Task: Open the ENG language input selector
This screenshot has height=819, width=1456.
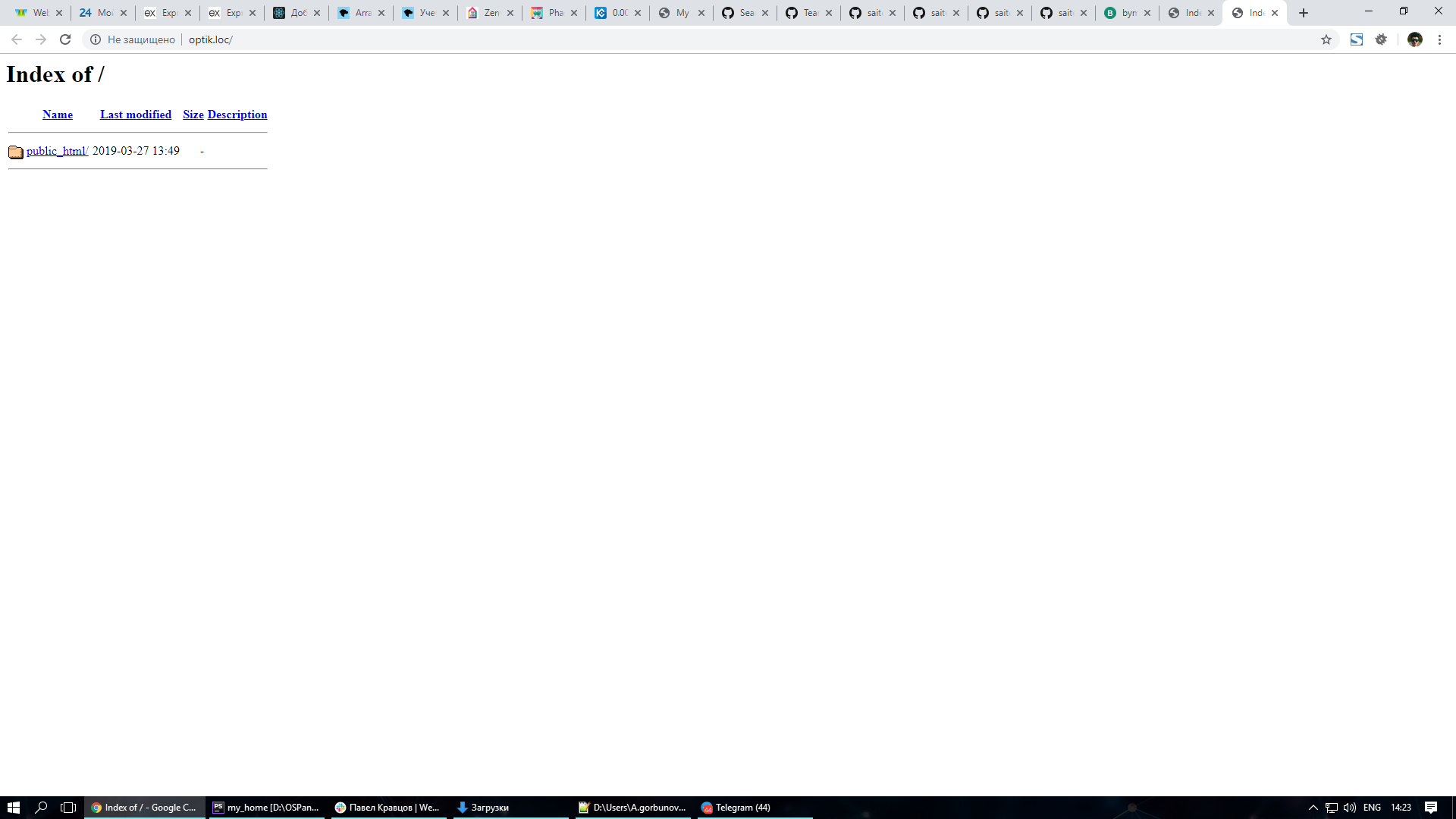Action: click(1372, 808)
